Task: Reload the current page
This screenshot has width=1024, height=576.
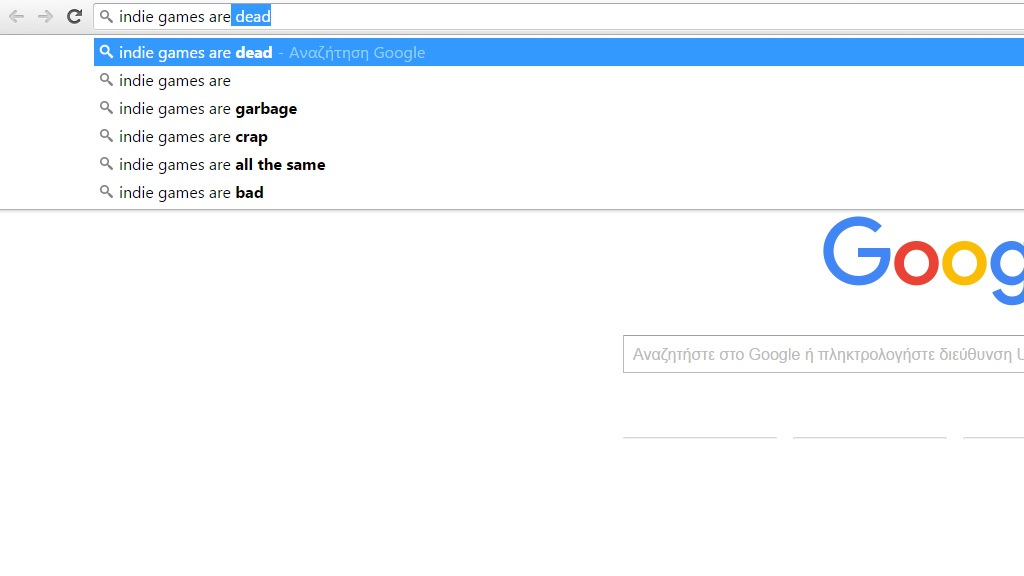Action: (74, 16)
